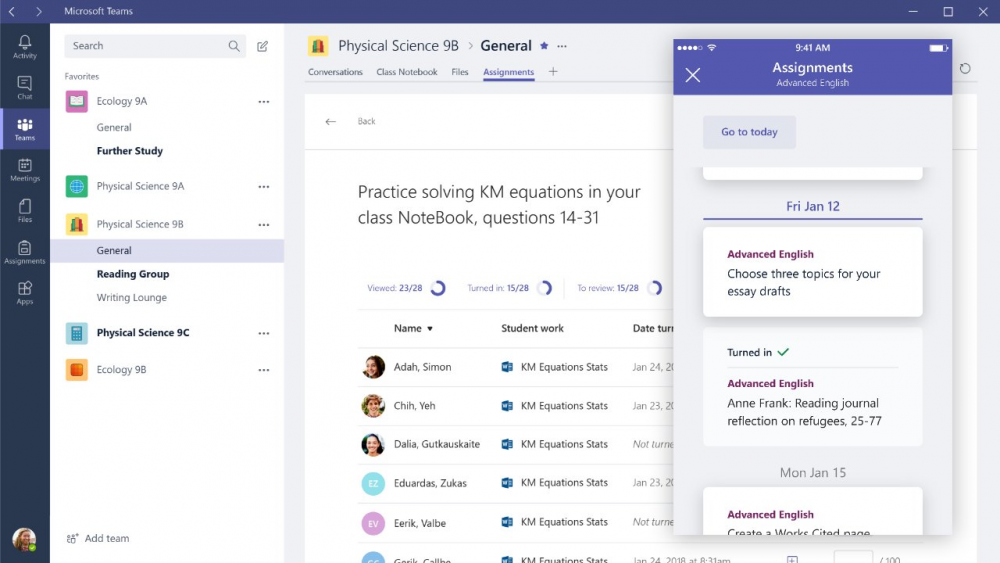Click Dalia Gutkauskaite's profile photo
The height and width of the screenshot is (563, 1000).
(x=373, y=444)
